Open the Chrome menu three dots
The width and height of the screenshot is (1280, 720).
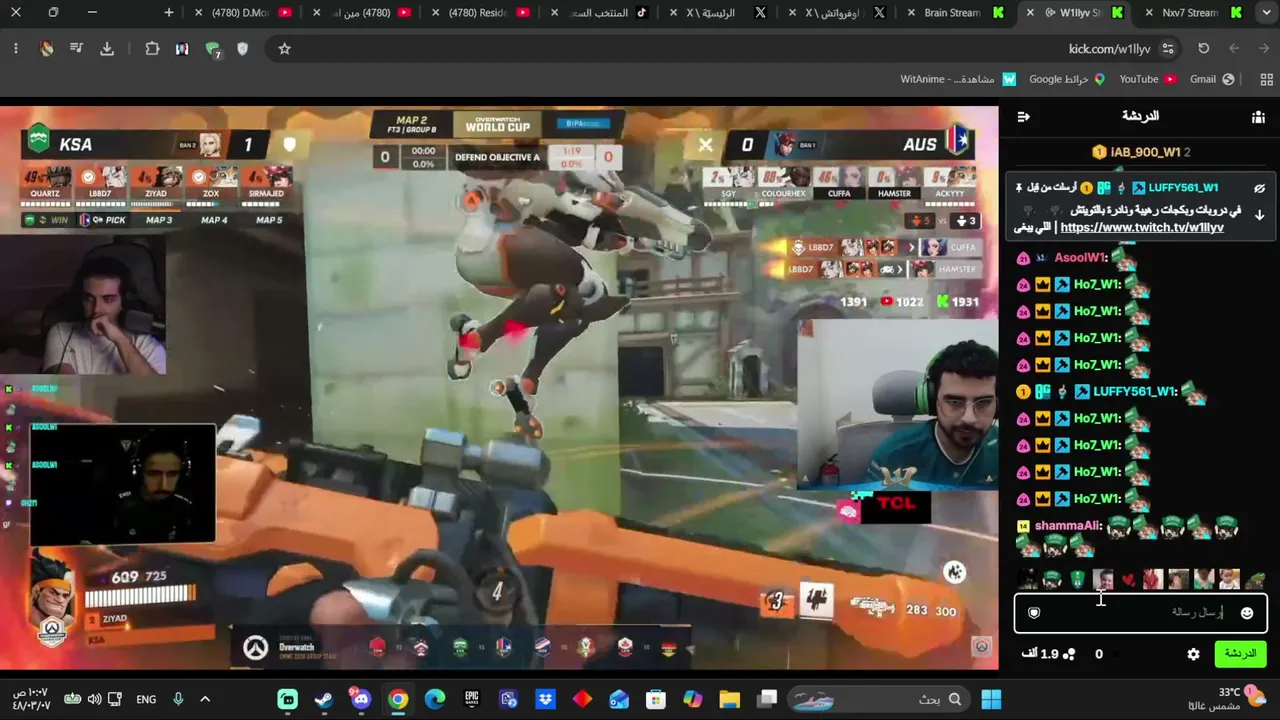[x=16, y=49]
